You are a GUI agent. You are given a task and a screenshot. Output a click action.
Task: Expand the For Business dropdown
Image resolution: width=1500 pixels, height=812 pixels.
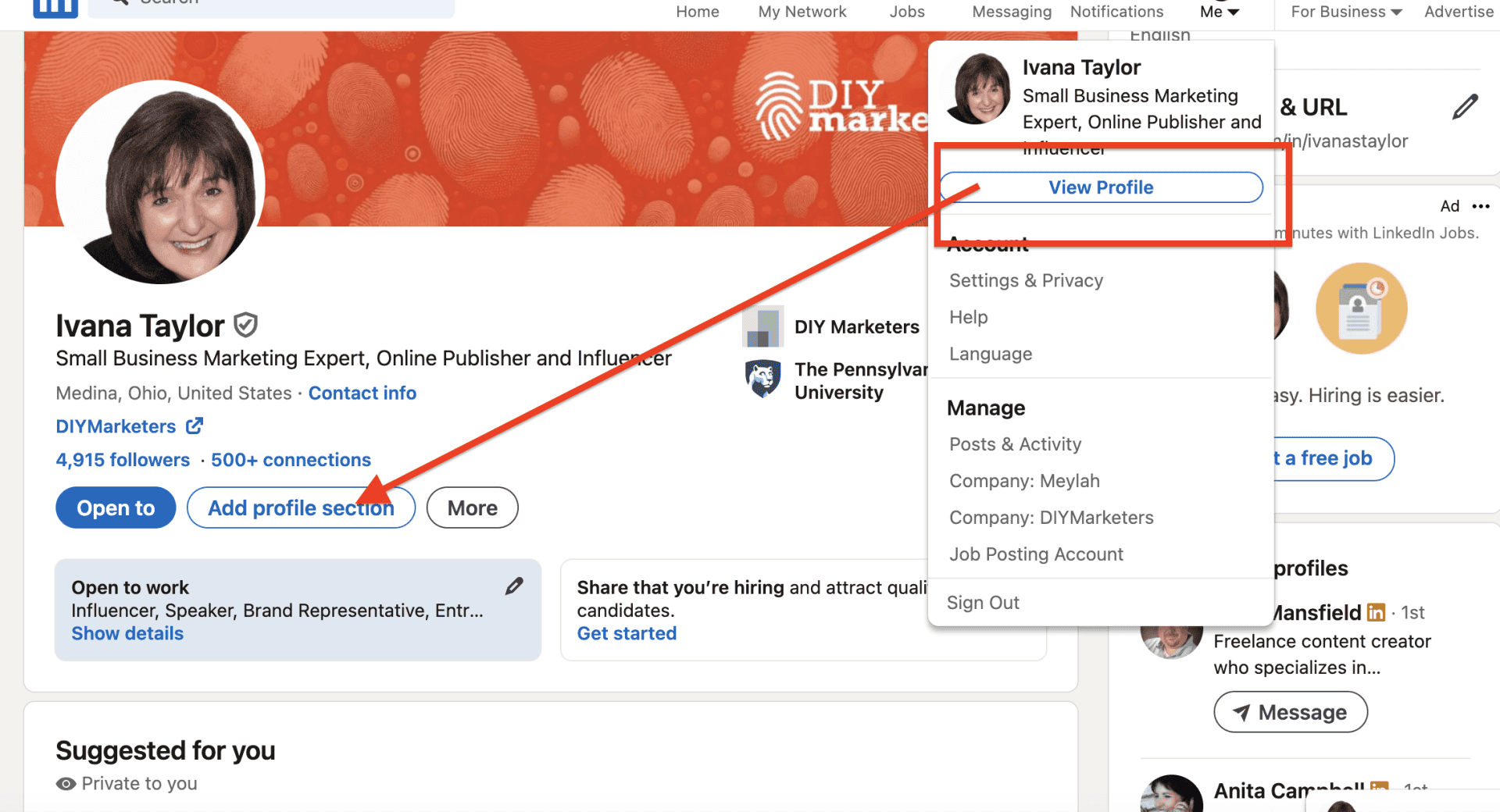pyautogui.click(x=1345, y=11)
